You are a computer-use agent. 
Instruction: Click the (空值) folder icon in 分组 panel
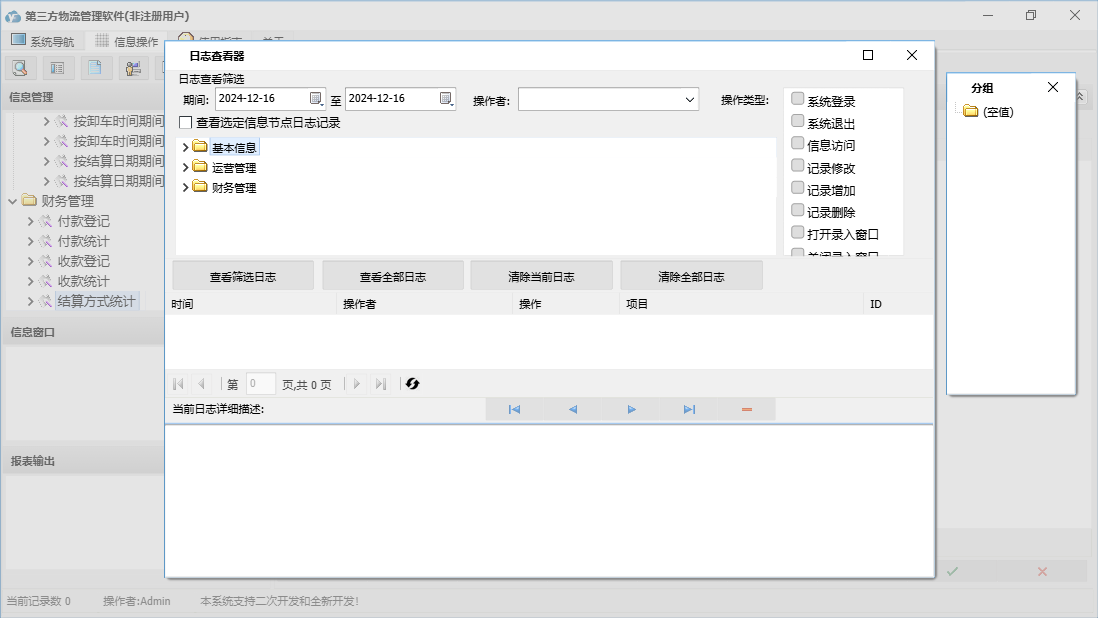[971, 111]
